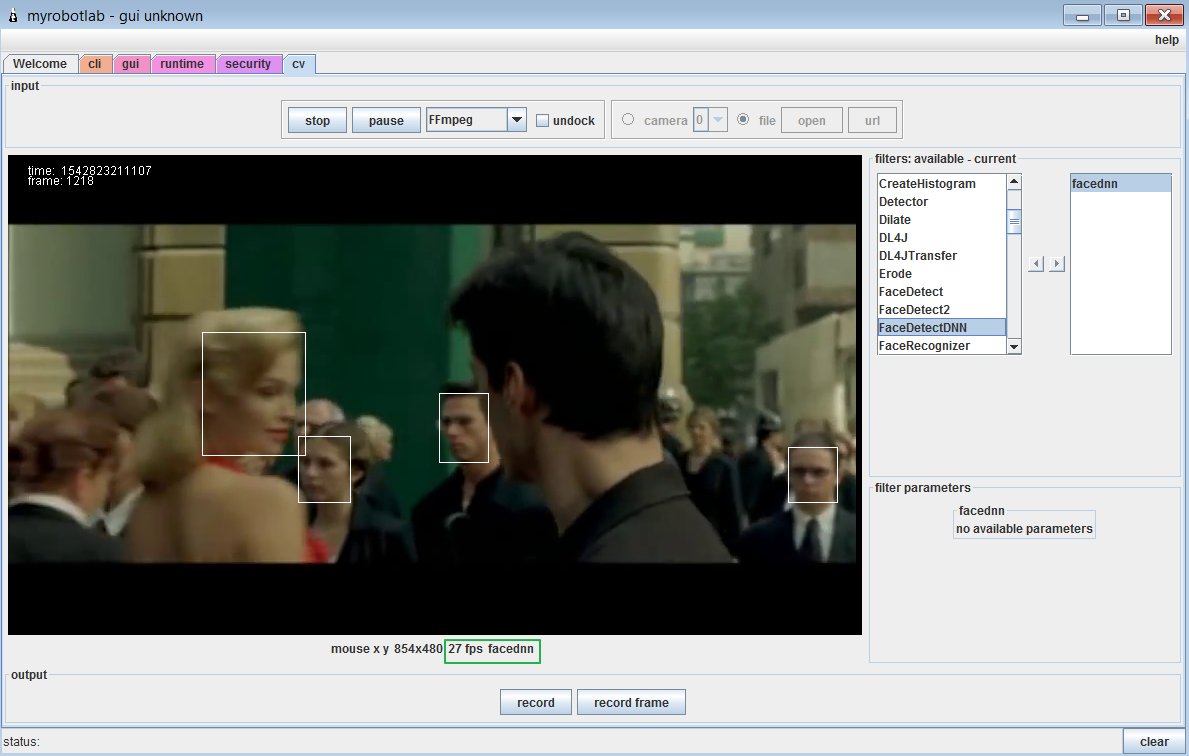Screen dimensions: 1189x756
Task: Switch to the Welcome tab
Action: [x=40, y=64]
